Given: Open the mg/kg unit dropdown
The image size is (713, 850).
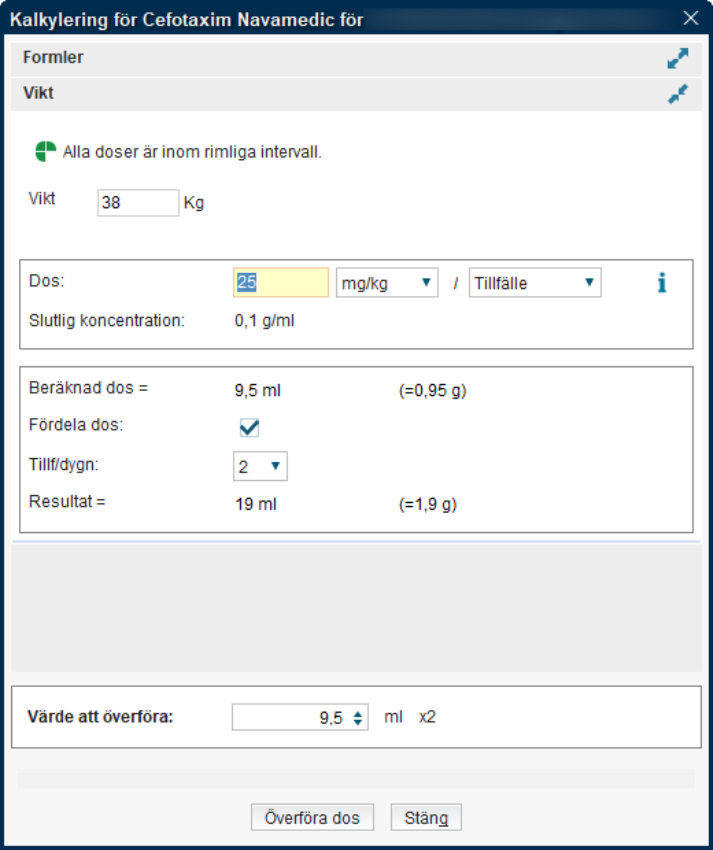Looking at the screenshot, I should tap(387, 283).
